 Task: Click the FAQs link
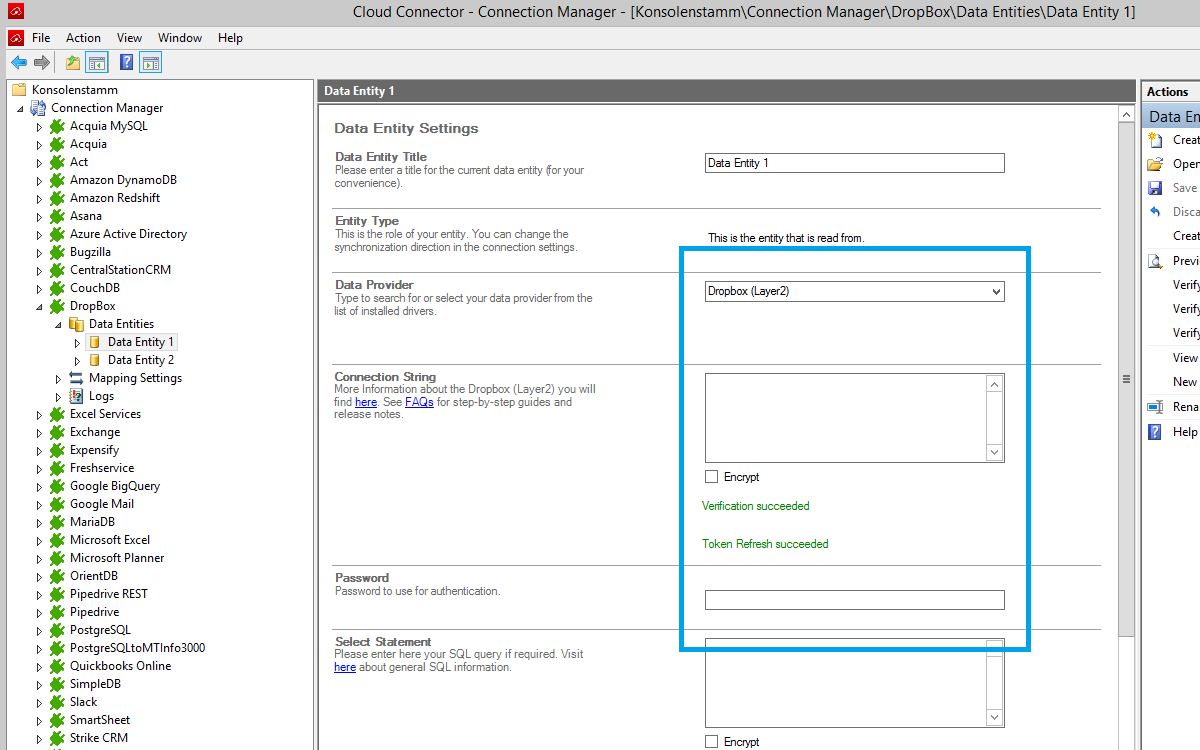(419, 402)
